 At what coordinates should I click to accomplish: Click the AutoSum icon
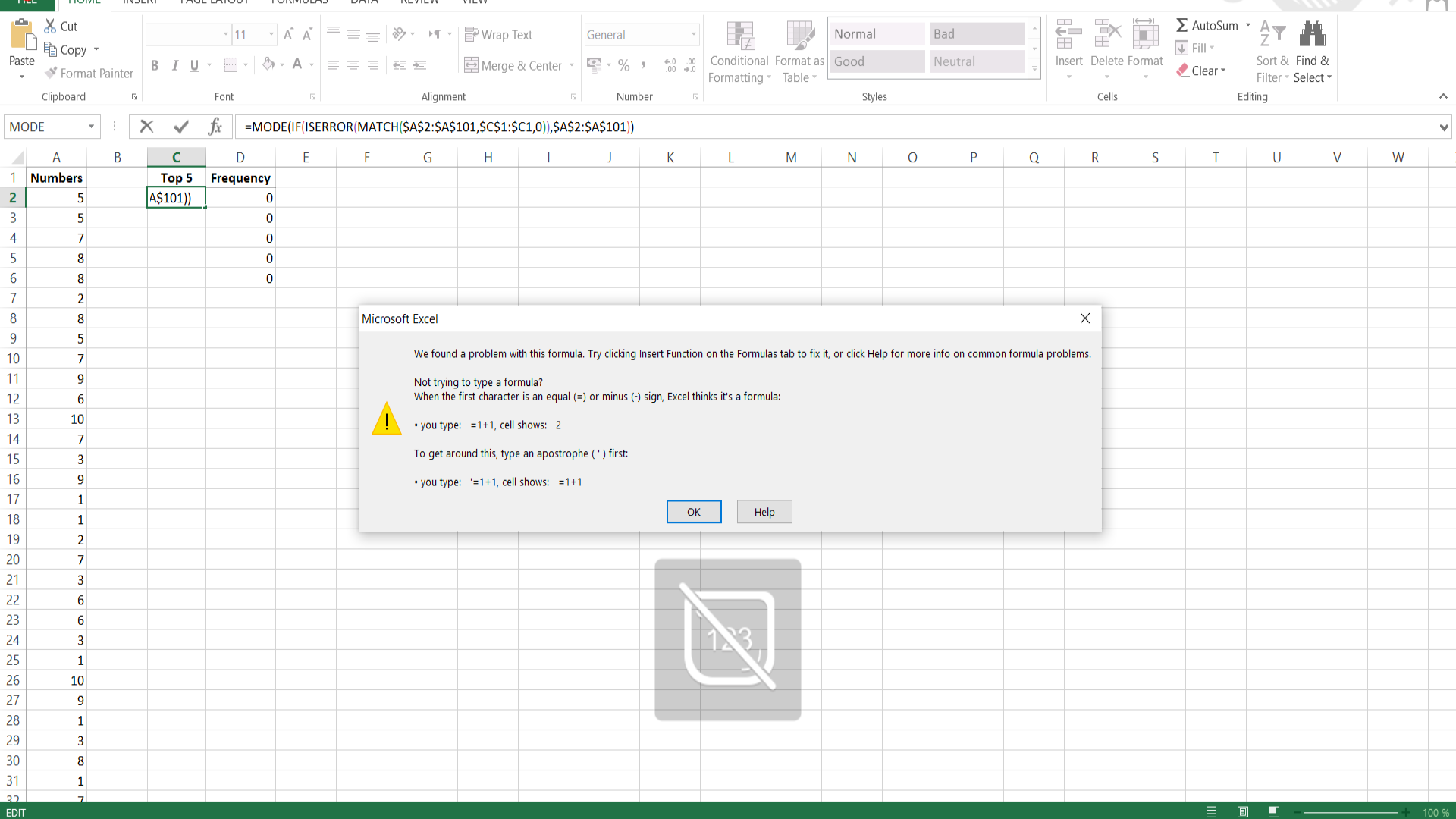click(1181, 25)
